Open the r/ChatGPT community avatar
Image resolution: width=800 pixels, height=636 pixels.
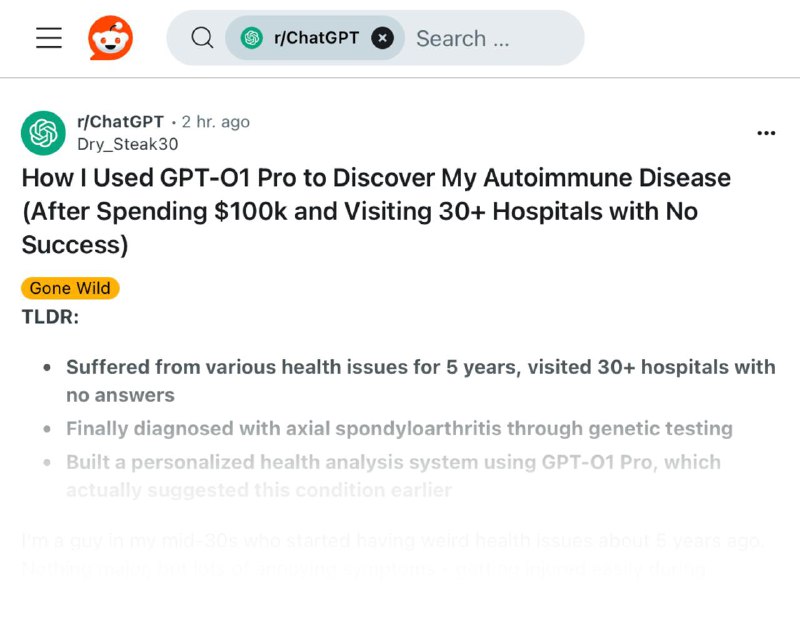43,133
